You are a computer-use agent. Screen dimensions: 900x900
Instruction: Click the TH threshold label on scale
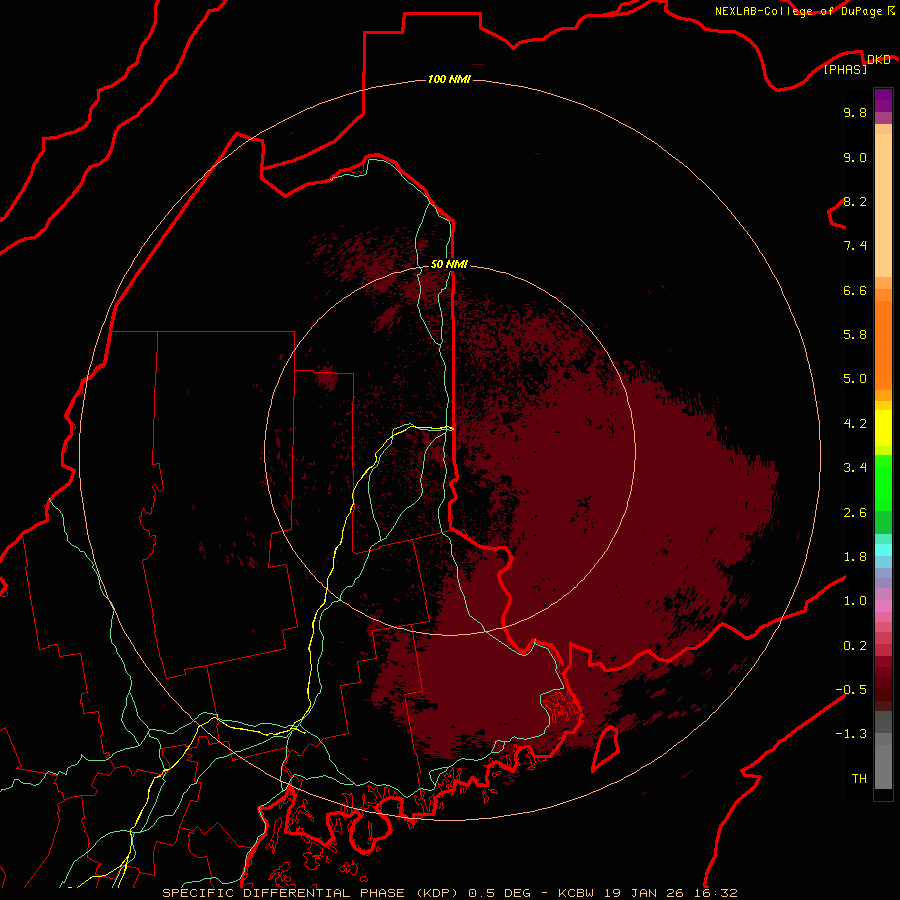coord(859,779)
